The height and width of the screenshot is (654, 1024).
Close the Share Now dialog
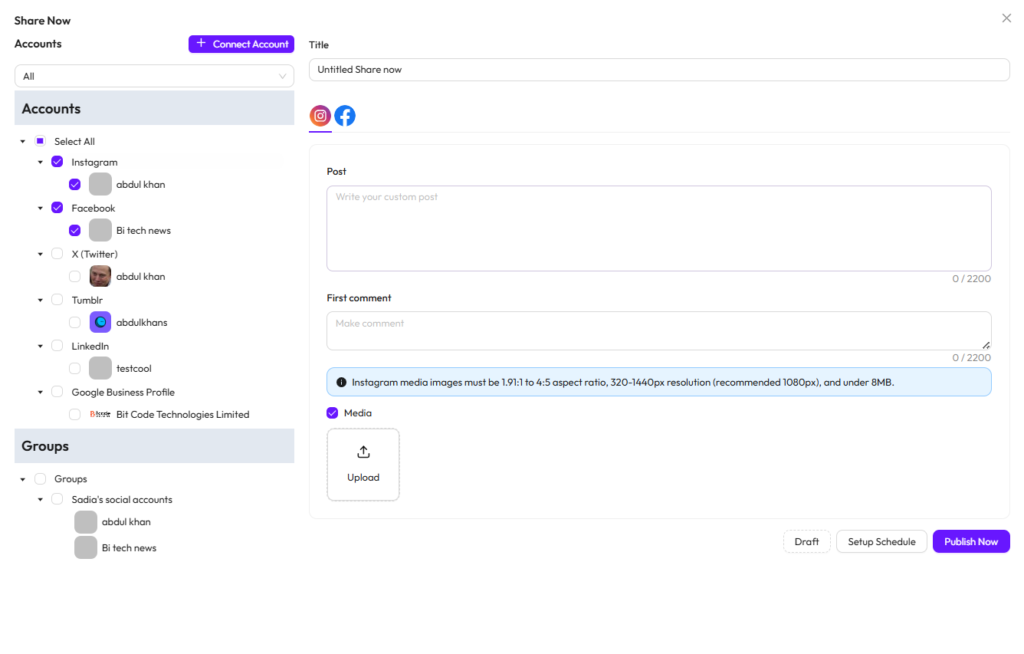coord(1006,18)
